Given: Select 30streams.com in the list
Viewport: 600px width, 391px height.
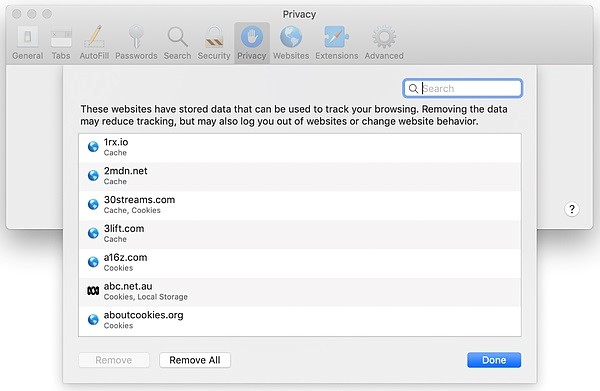Looking at the screenshot, I should (x=300, y=205).
